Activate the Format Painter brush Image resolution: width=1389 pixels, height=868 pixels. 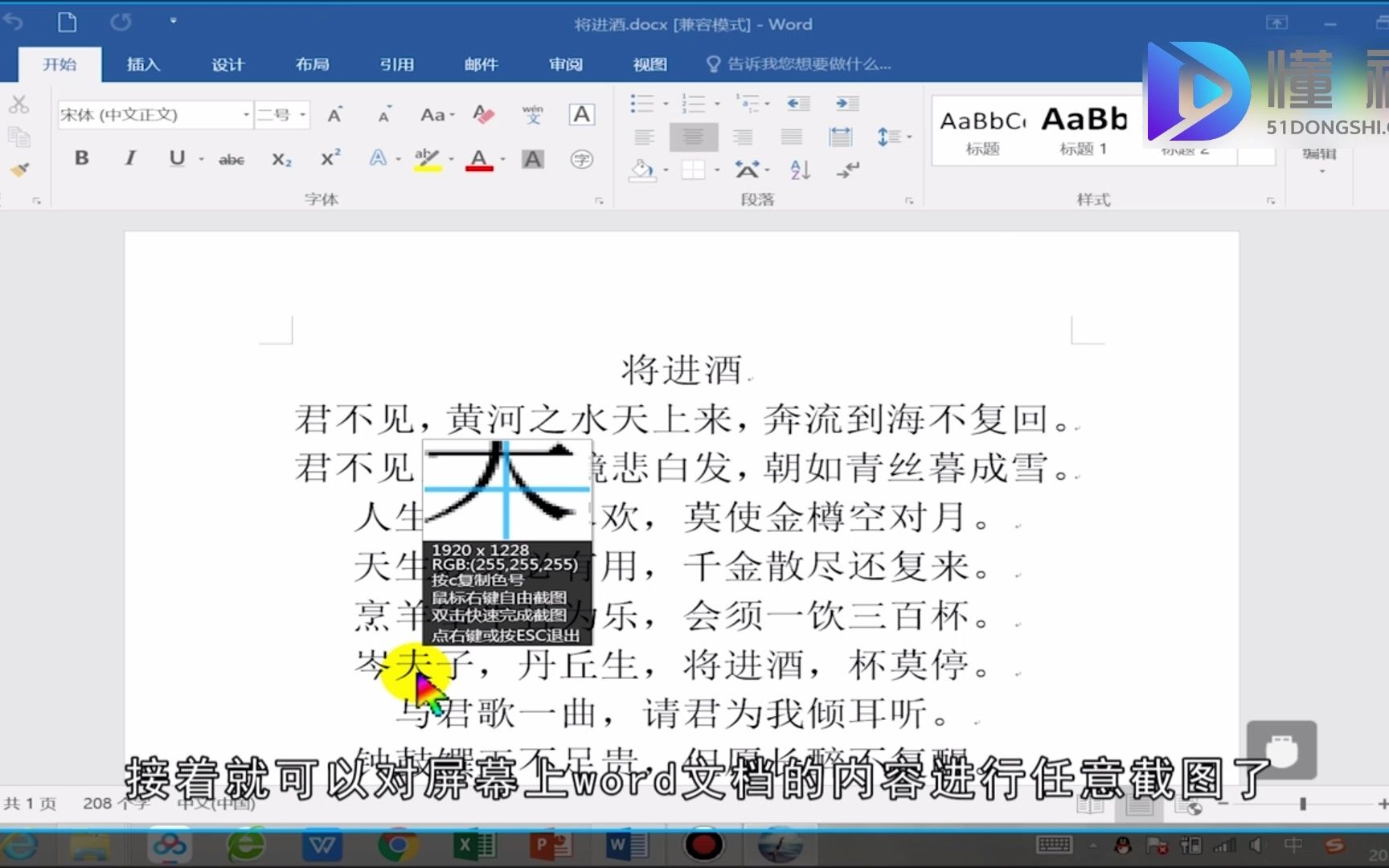pos(19,170)
